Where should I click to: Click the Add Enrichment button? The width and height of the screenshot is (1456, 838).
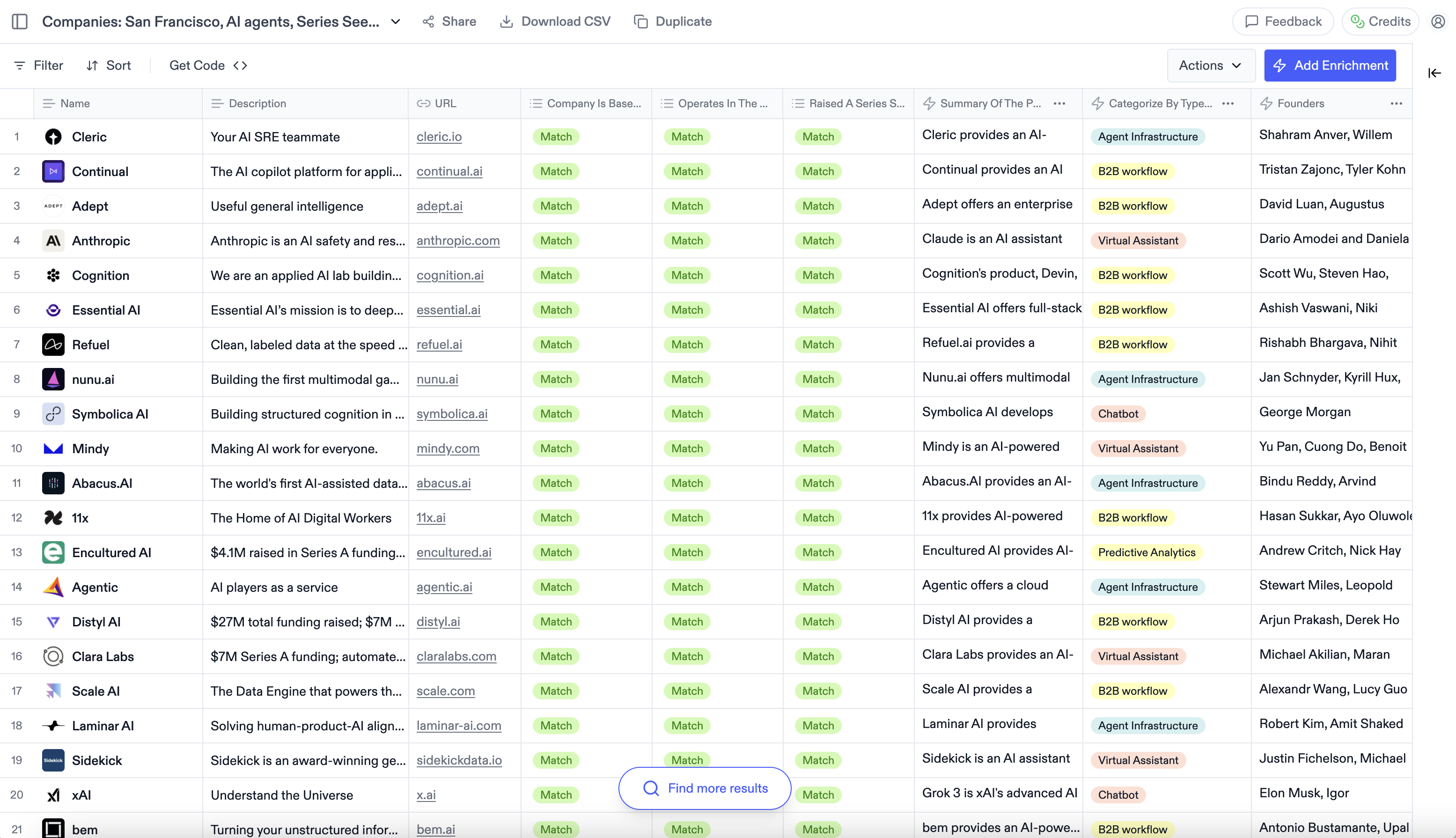(x=1330, y=66)
